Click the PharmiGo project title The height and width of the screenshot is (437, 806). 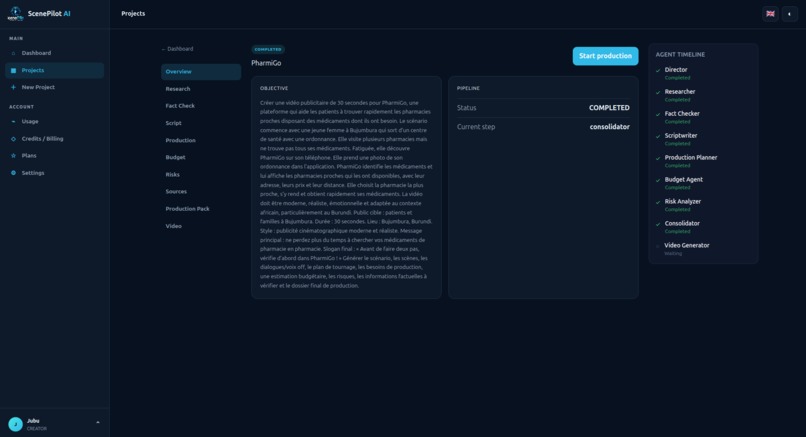[266, 63]
